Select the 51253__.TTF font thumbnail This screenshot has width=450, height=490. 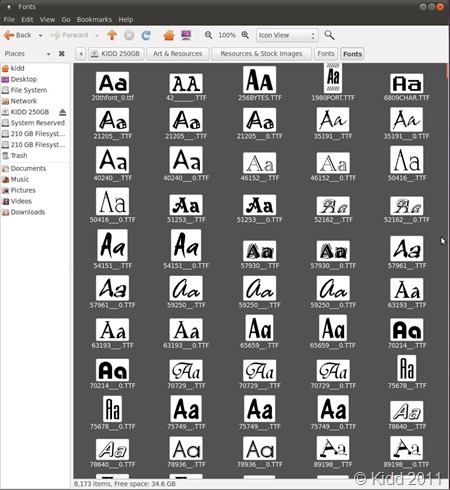coord(186,205)
